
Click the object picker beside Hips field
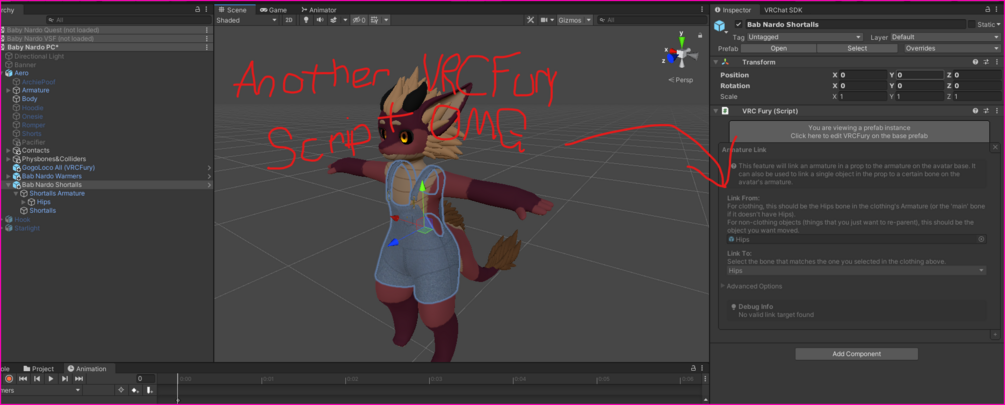coord(981,239)
